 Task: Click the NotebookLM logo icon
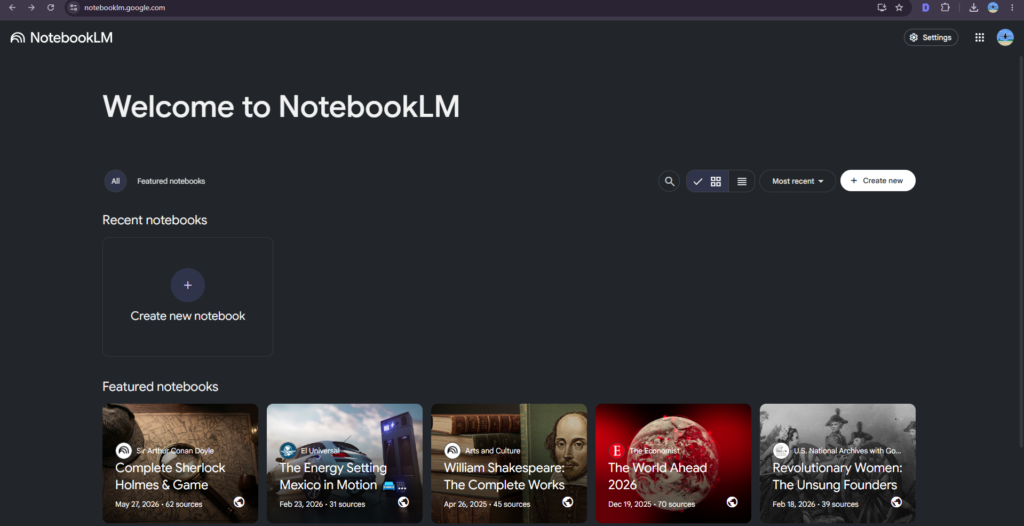[18, 38]
